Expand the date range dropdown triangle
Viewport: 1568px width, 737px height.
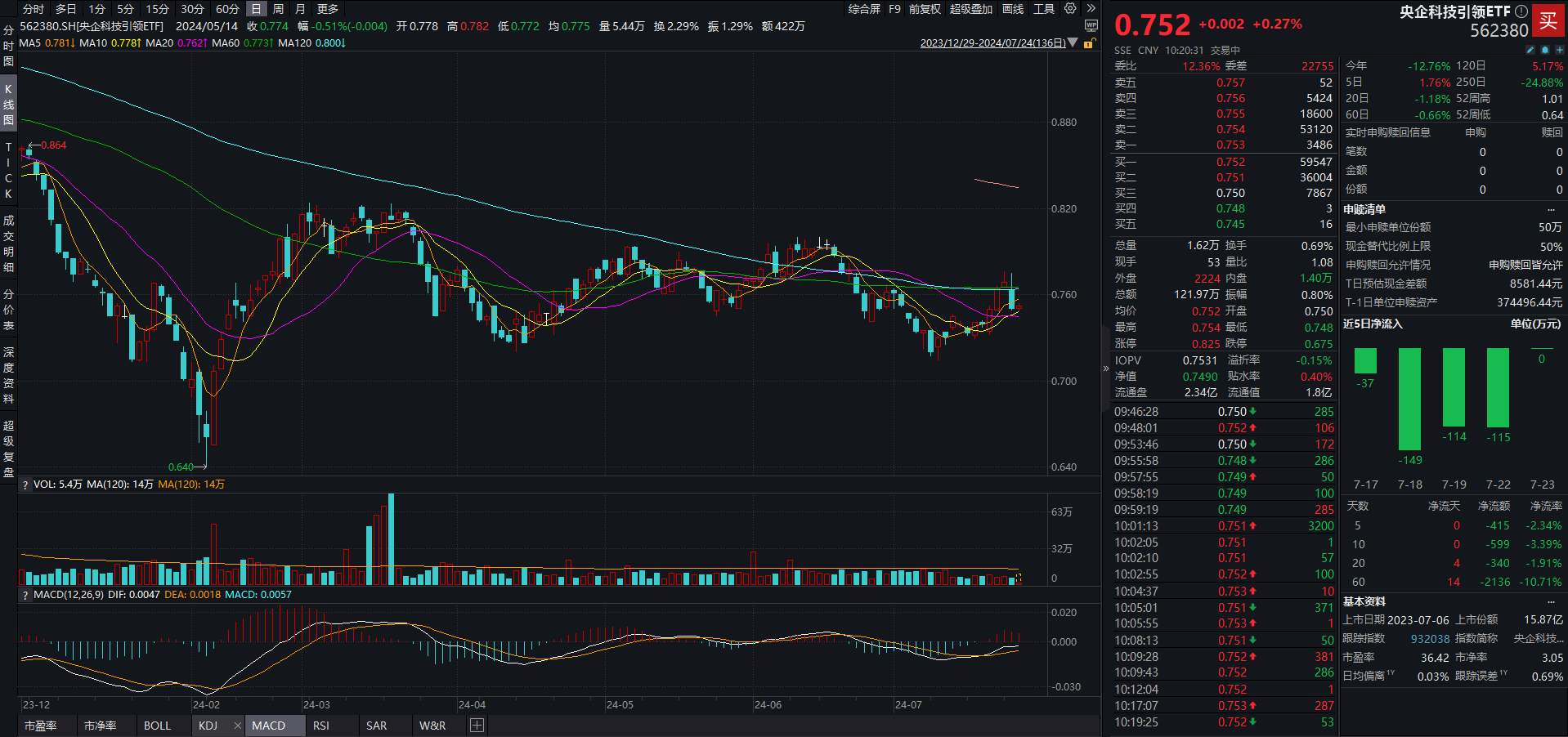click(1073, 43)
